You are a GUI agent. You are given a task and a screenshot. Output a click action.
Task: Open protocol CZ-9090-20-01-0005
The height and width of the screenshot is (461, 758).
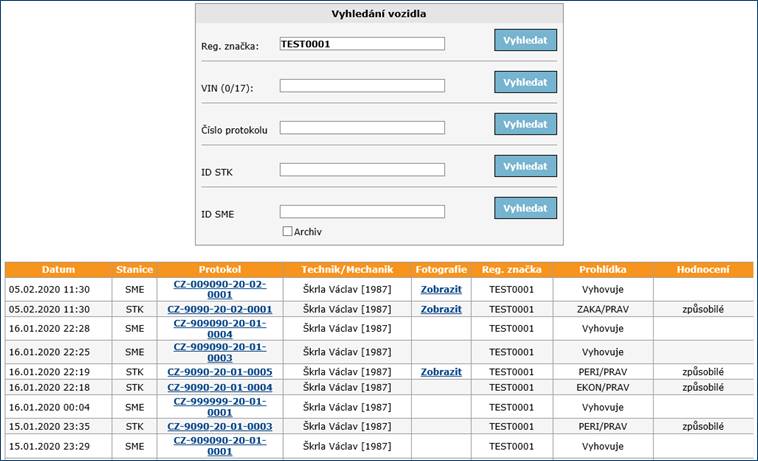[220, 372]
